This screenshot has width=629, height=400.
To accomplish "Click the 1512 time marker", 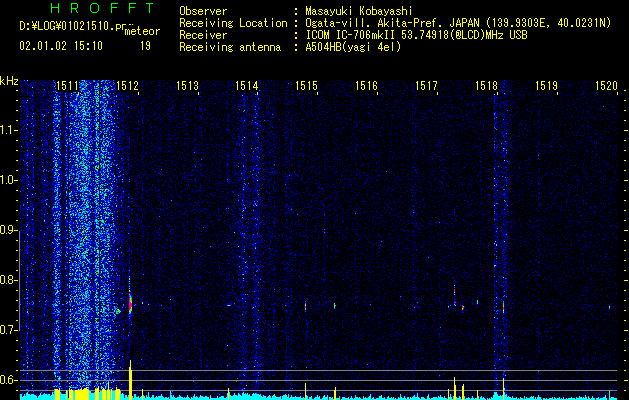I will click(127, 85).
